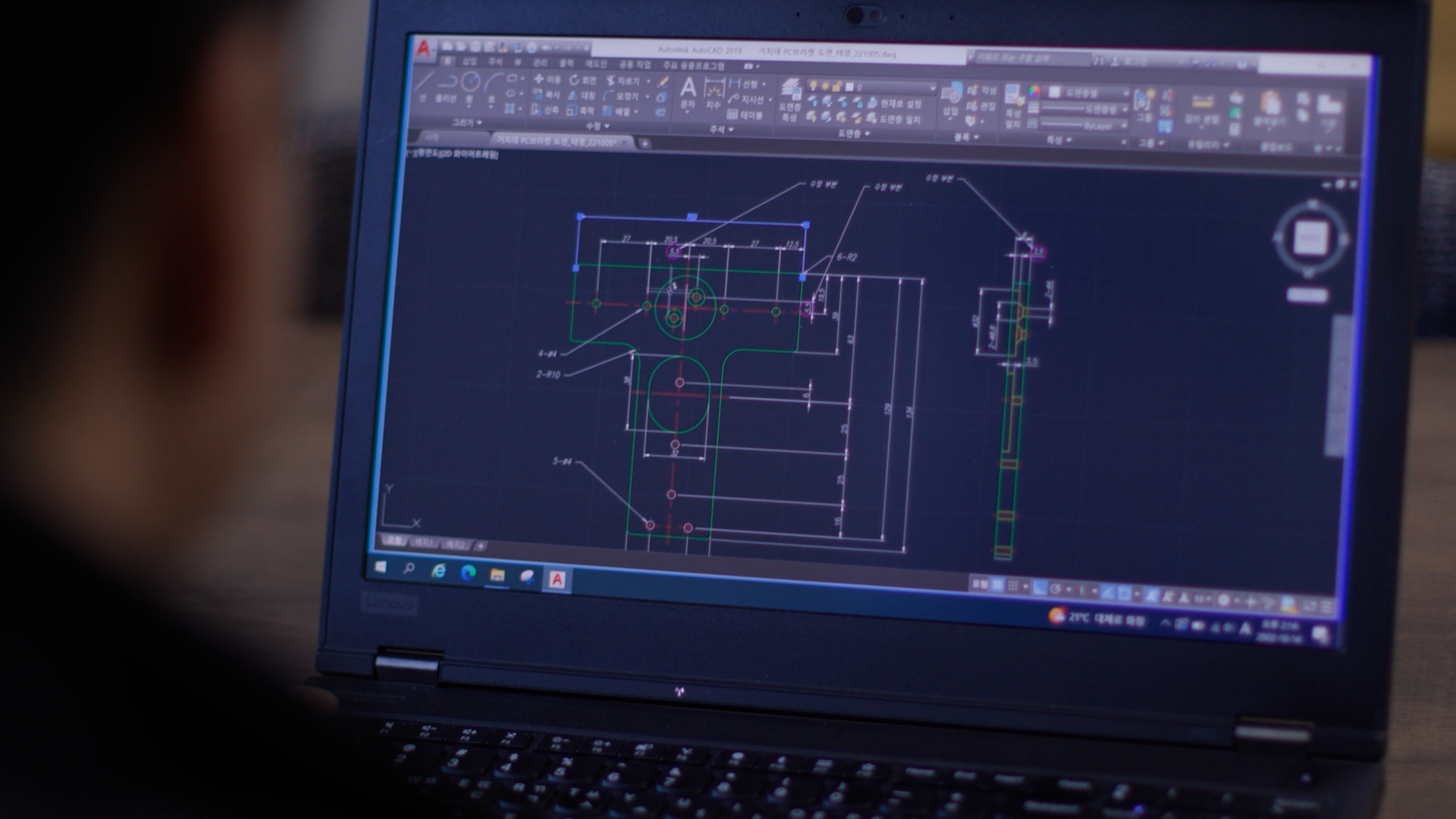Click the object color wheel swatch
The width and height of the screenshot is (1456, 819).
[1034, 91]
